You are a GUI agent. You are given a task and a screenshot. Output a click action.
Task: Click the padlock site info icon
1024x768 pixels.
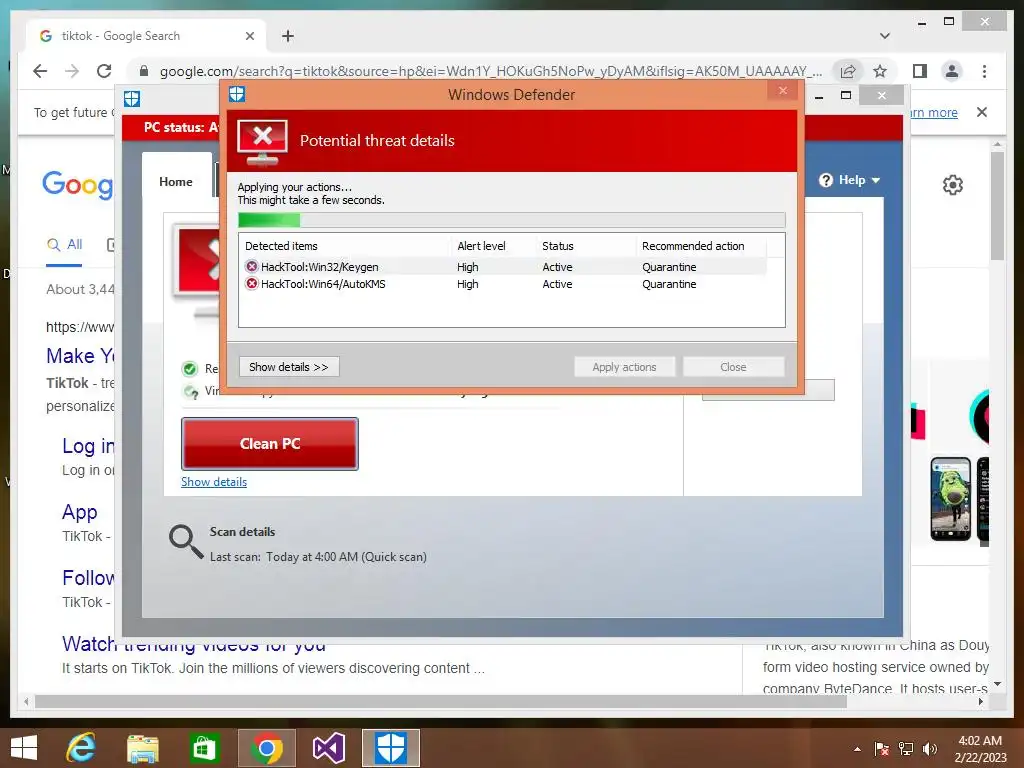pos(144,71)
